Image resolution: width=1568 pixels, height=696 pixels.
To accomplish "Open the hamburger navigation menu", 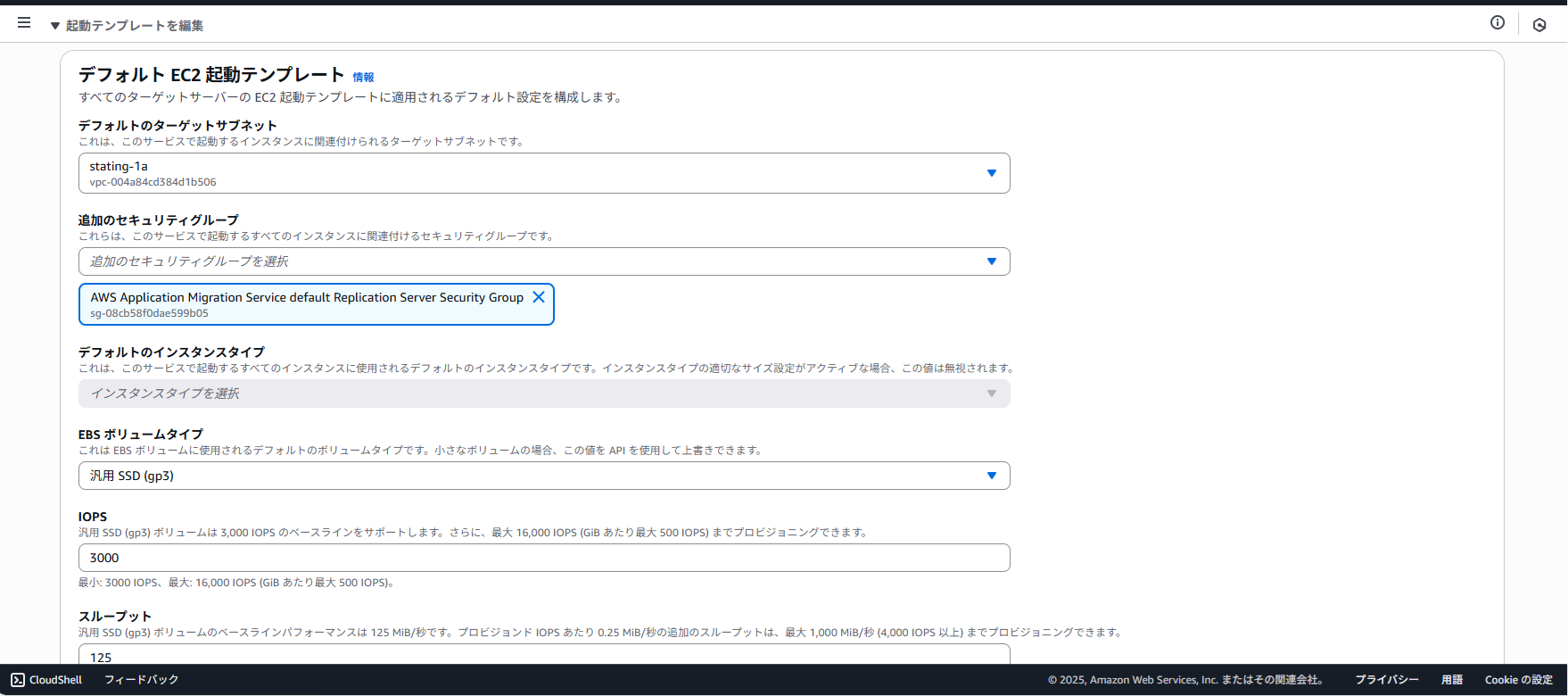I will 24,23.
